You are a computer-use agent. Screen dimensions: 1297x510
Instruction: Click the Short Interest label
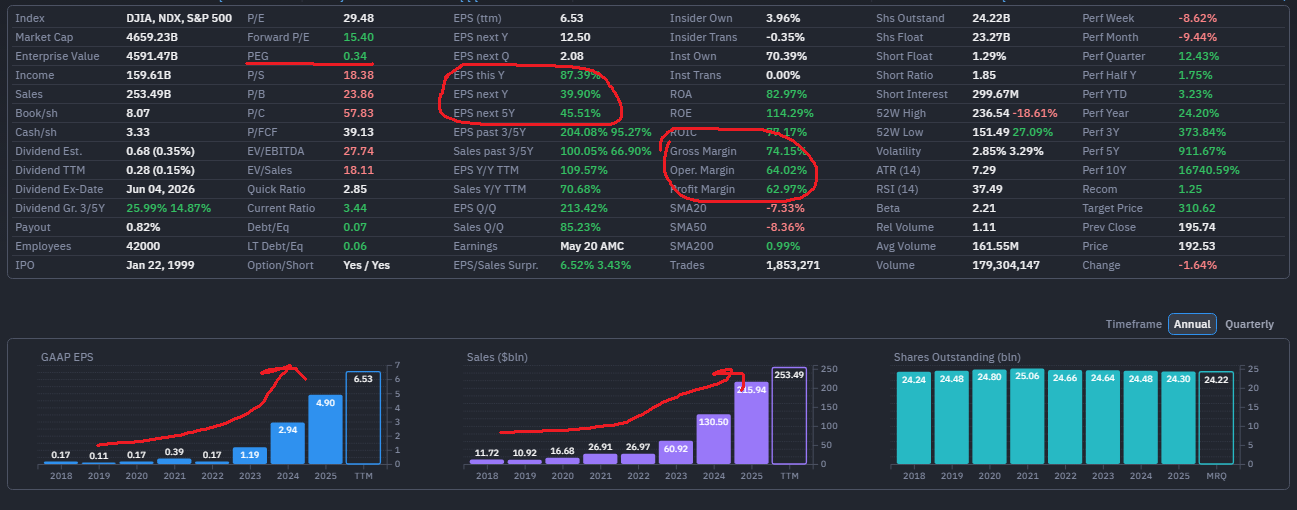click(912, 94)
